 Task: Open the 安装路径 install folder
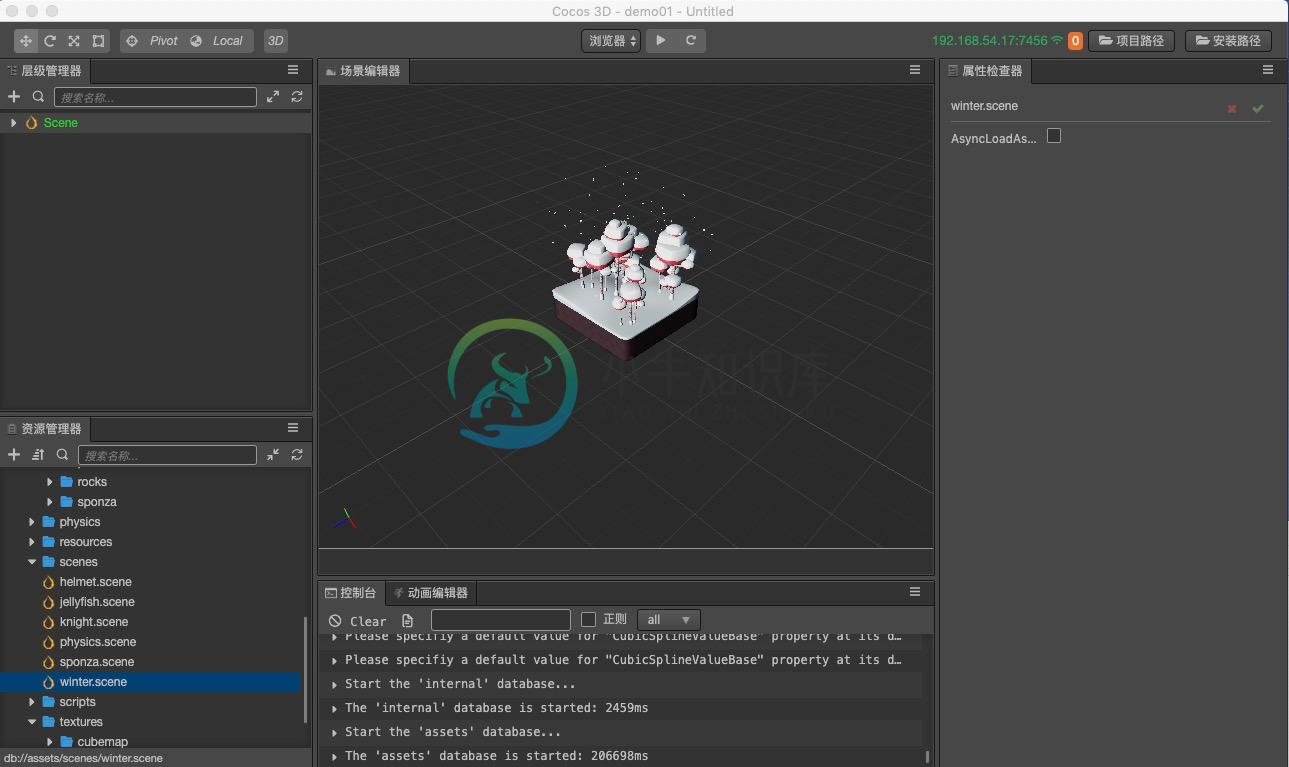click(x=1229, y=41)
